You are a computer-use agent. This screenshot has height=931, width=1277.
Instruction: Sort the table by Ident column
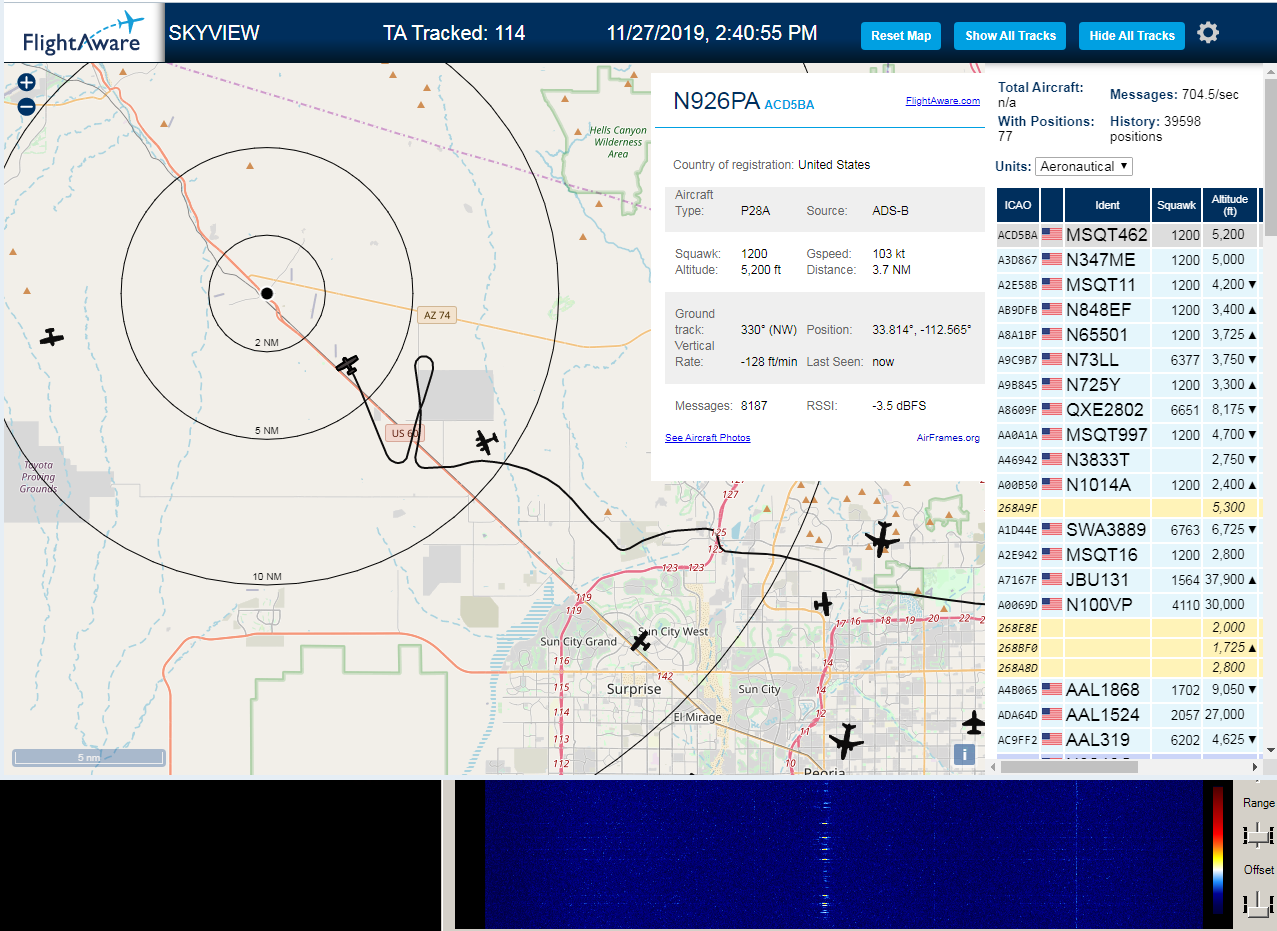1107,205
